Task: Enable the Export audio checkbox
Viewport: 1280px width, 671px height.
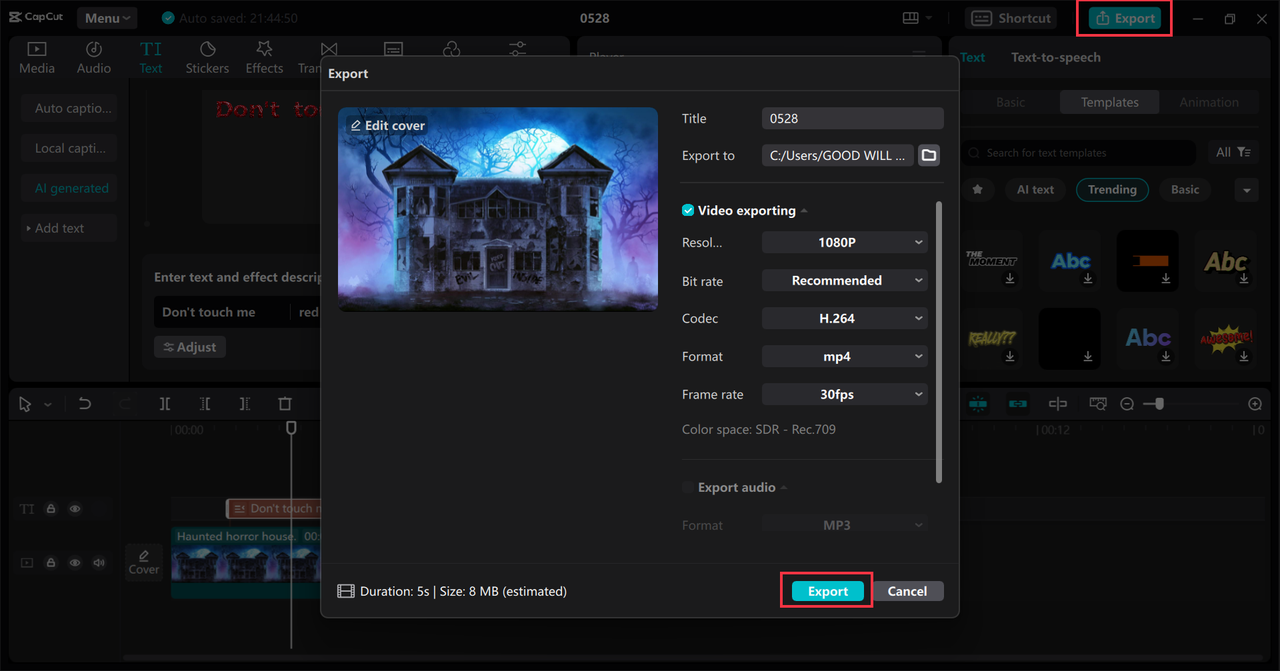Action: coord(688,487)
